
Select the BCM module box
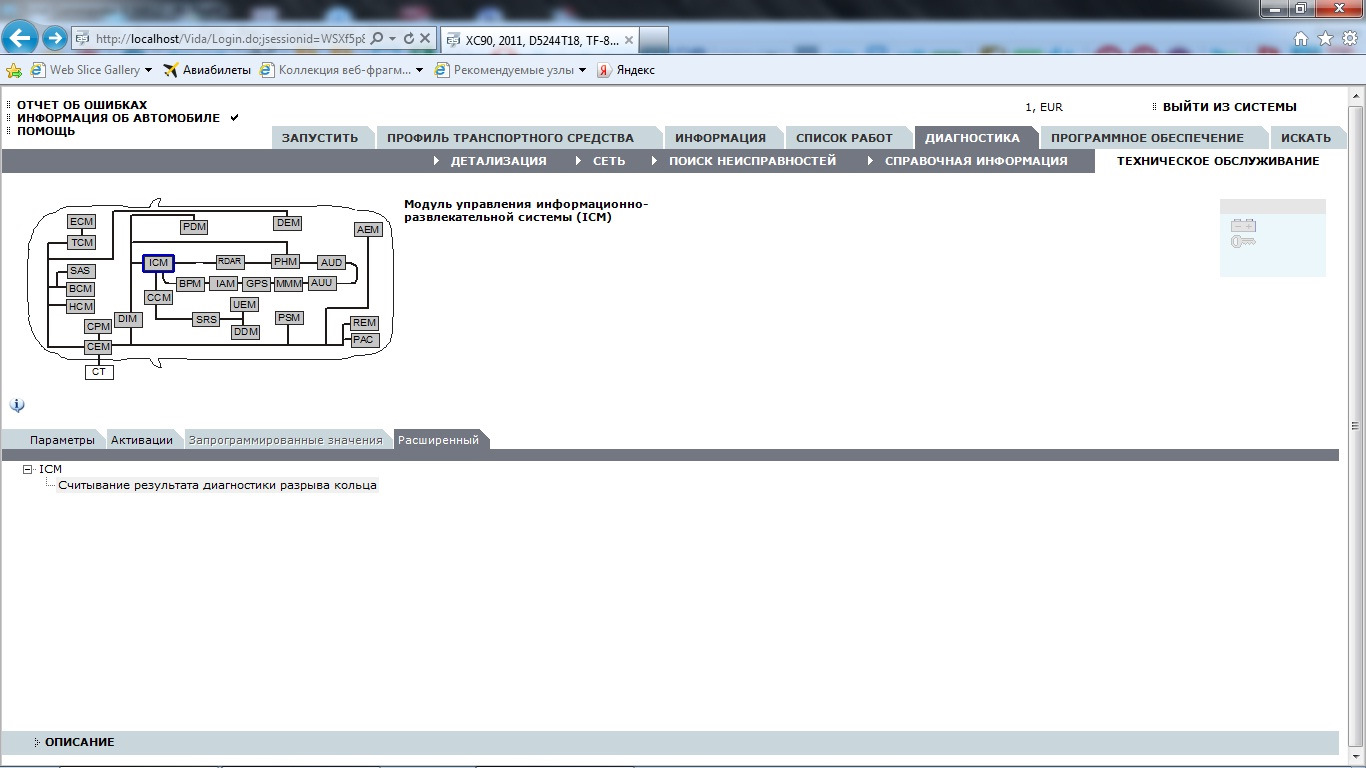point(80,289)
